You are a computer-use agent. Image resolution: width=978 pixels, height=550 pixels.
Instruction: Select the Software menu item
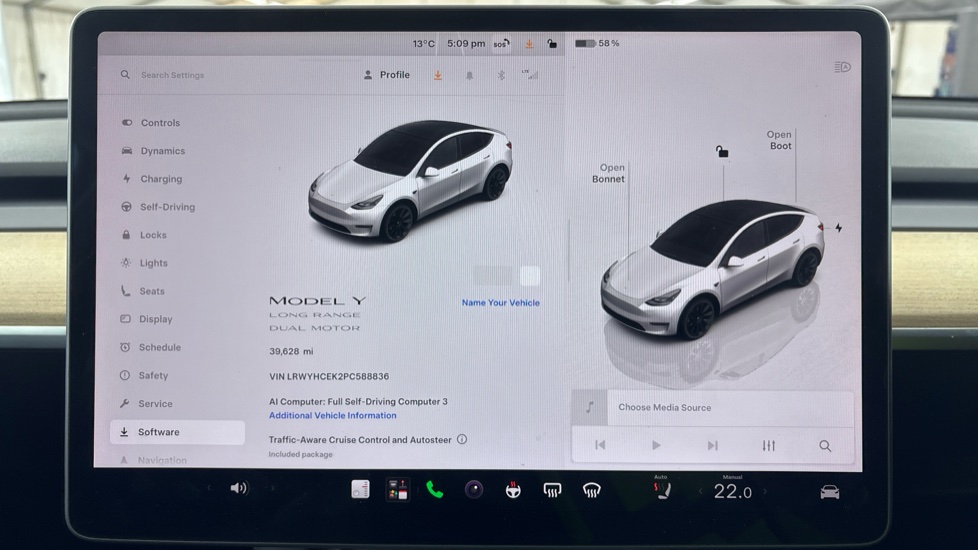coord(177,432)
